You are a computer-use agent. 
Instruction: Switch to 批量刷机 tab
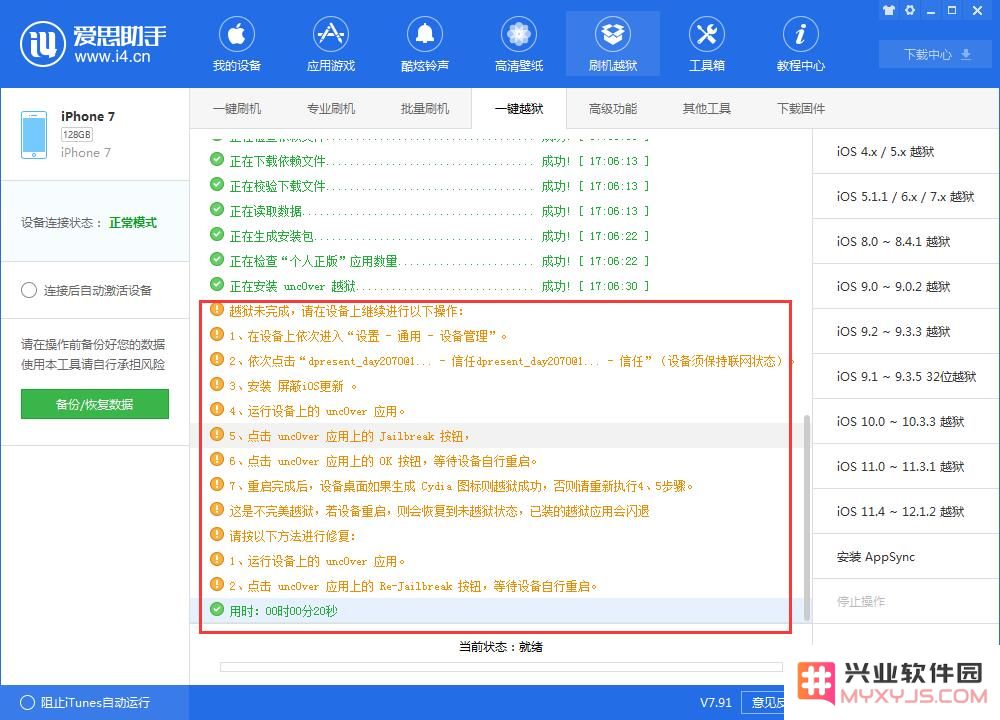pyautogui.click(x=425, y=108)
